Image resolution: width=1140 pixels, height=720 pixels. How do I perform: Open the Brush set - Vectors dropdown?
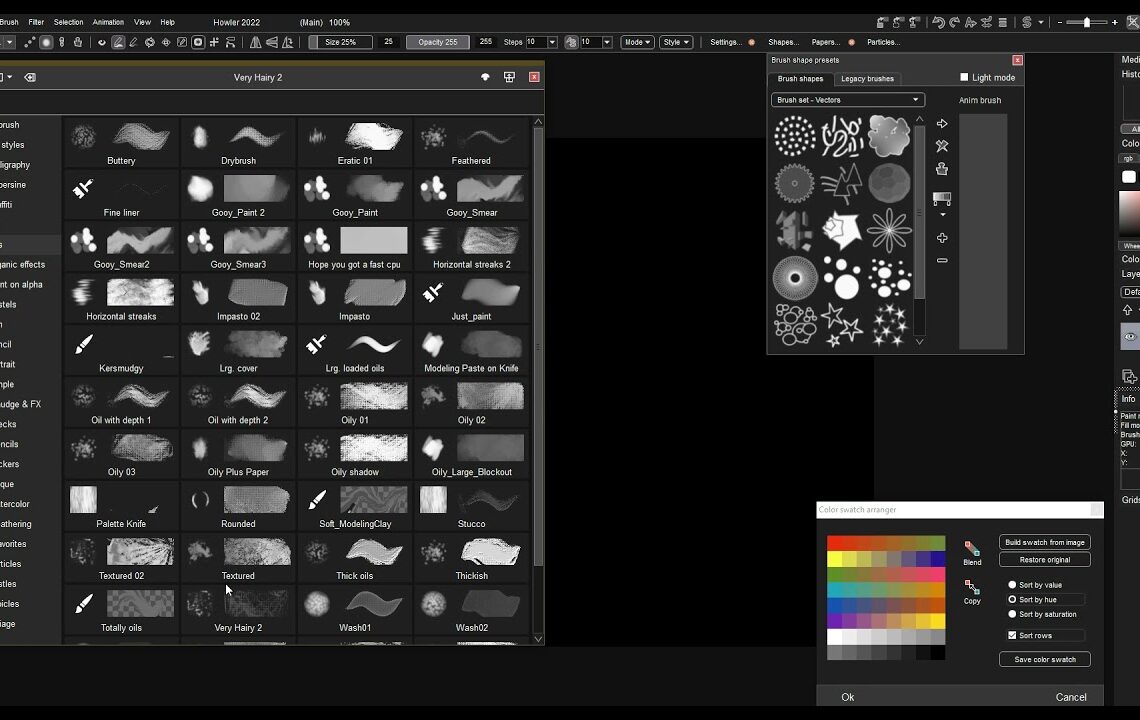point(847,100)
